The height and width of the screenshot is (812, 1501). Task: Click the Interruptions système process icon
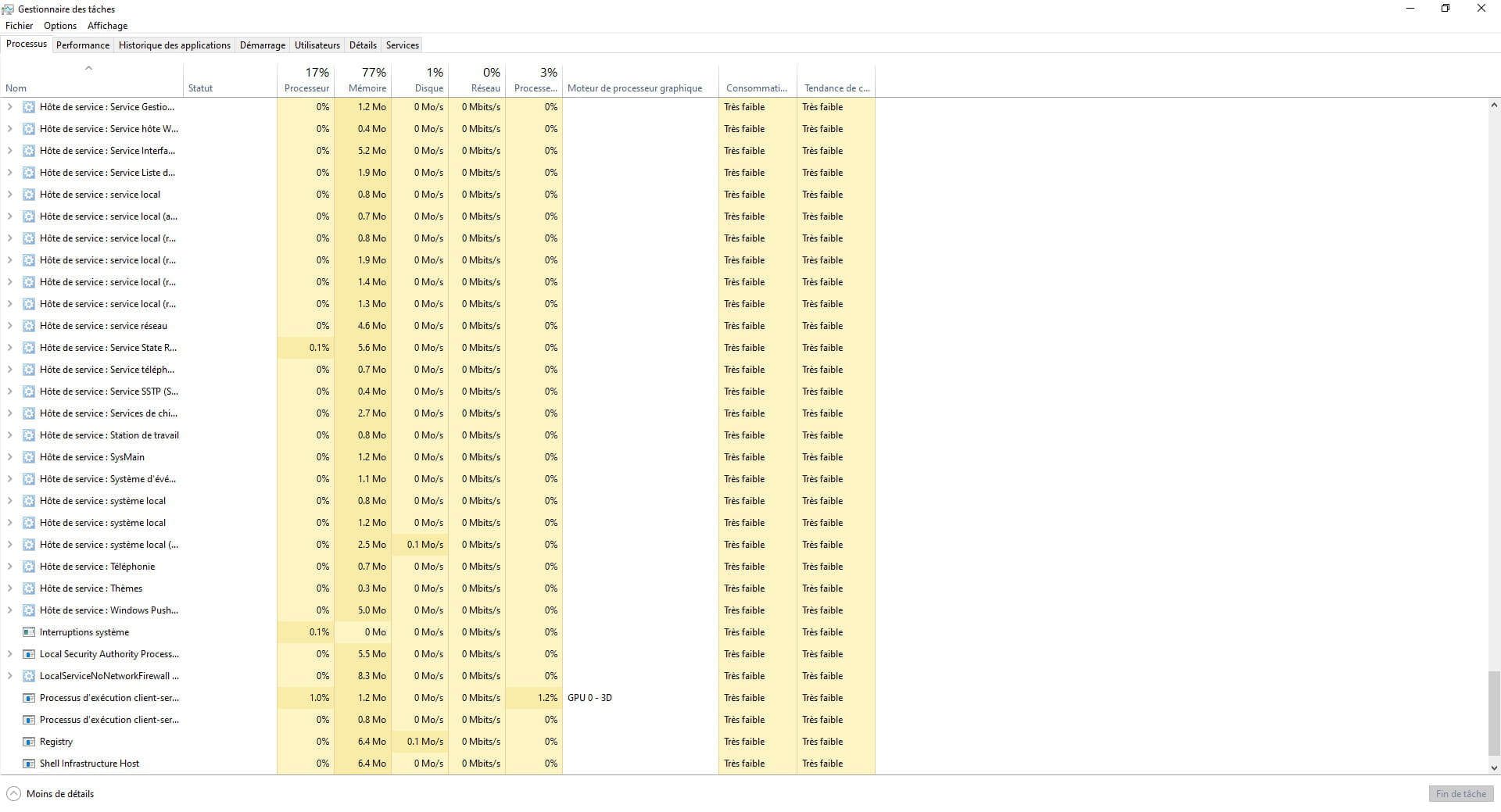click(29, 632)
